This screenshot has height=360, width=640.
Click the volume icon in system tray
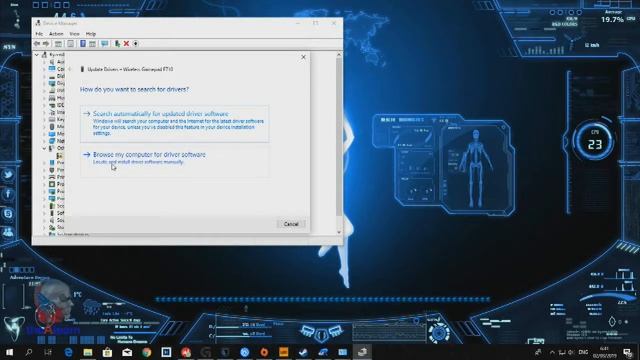click(x=571, y=352)
